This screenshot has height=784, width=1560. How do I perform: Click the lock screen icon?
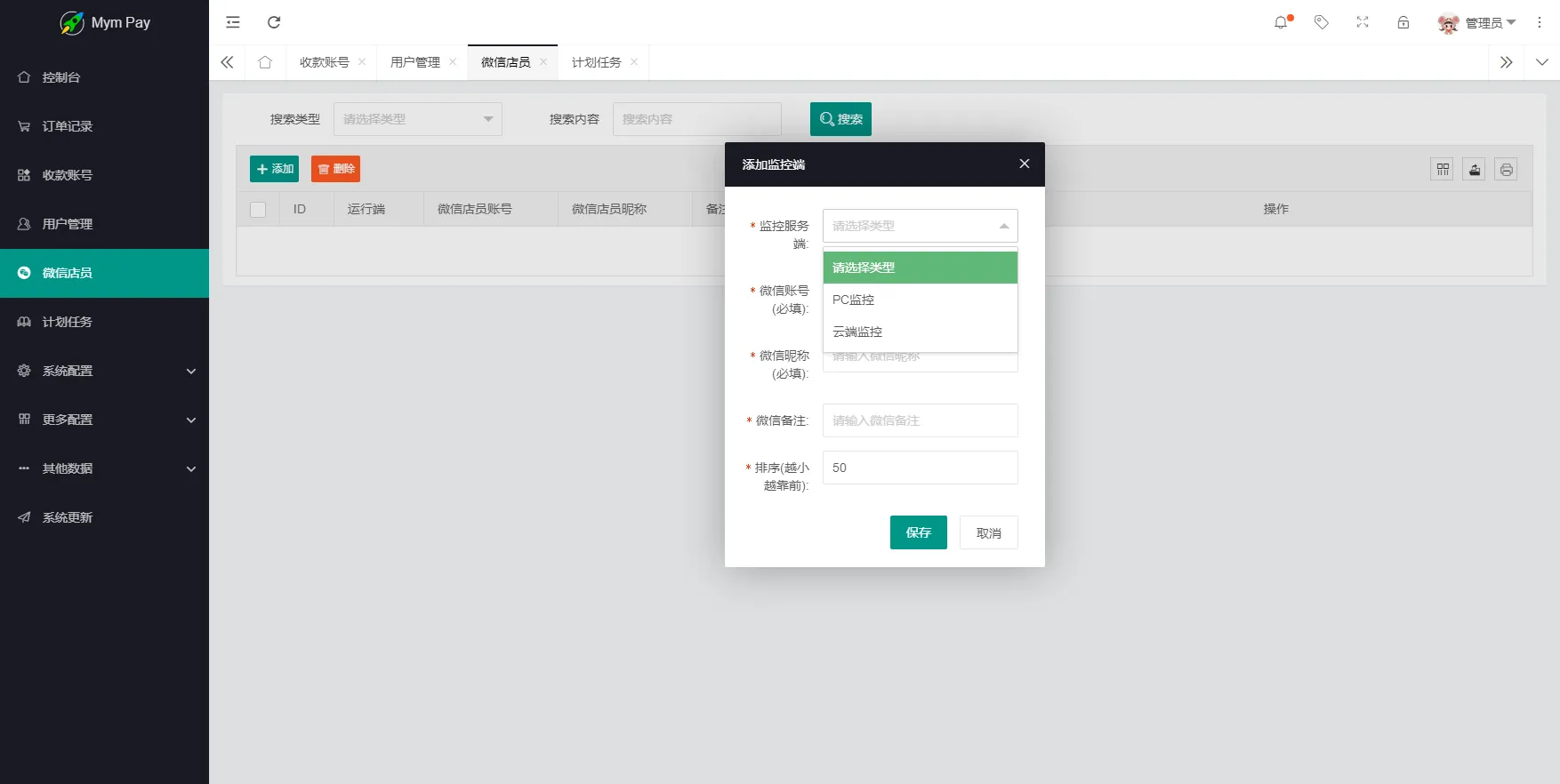coord(1403,22)
